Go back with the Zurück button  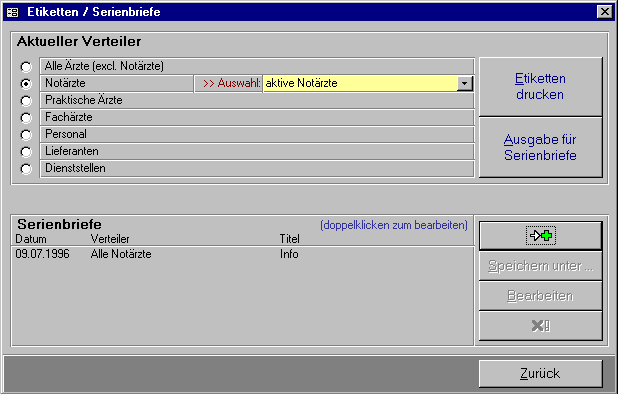pyautogui.click(x=540, y=373)
